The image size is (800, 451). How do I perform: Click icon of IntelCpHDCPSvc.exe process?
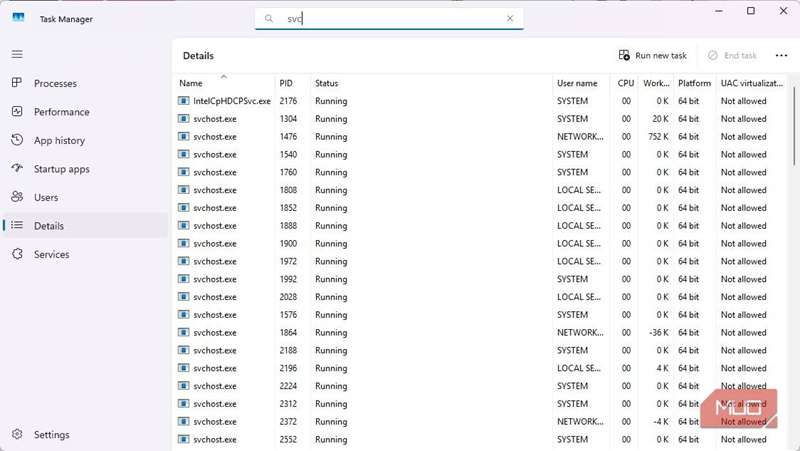coord(183,101)
